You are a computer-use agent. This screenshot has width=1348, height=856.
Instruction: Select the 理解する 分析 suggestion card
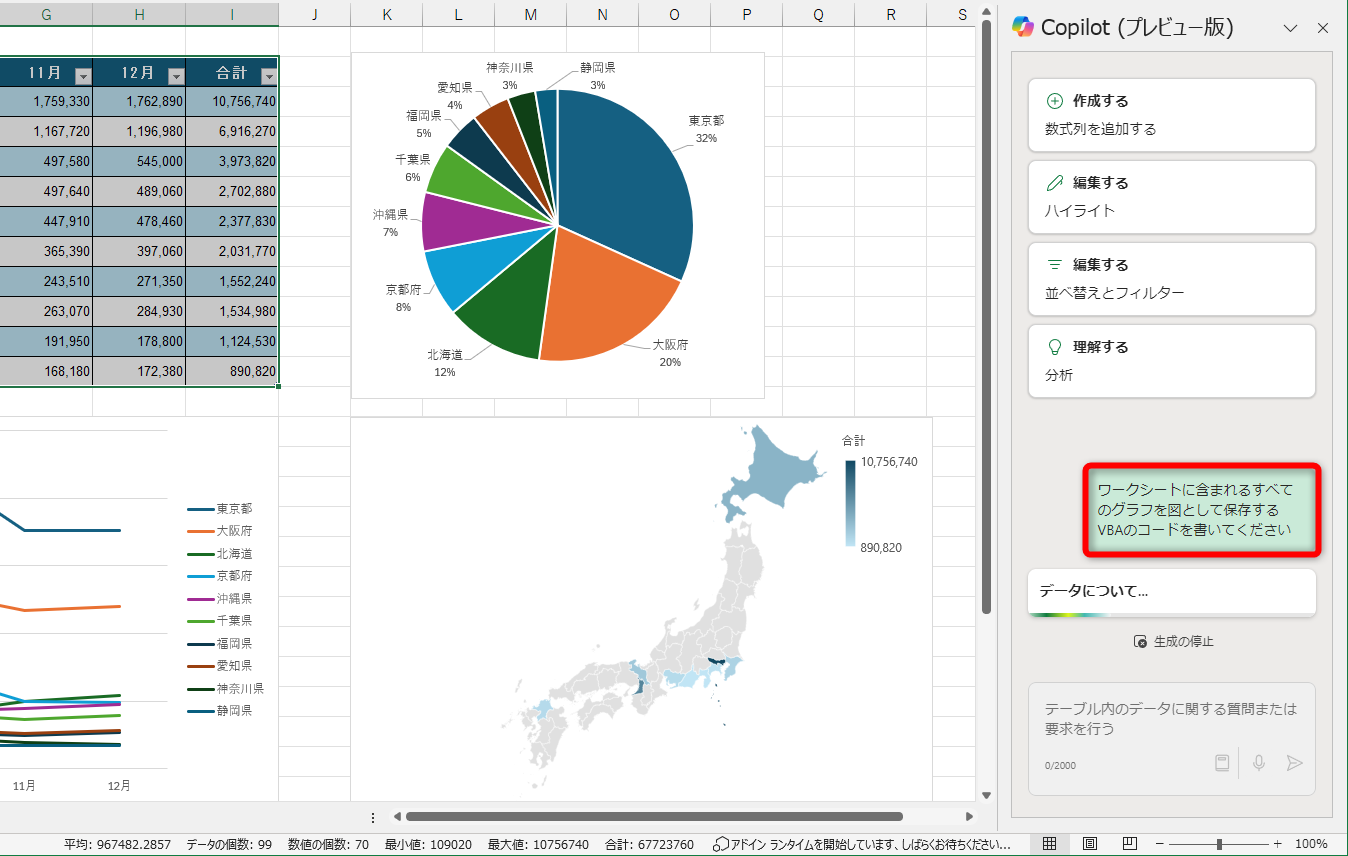coord(1171,360)
